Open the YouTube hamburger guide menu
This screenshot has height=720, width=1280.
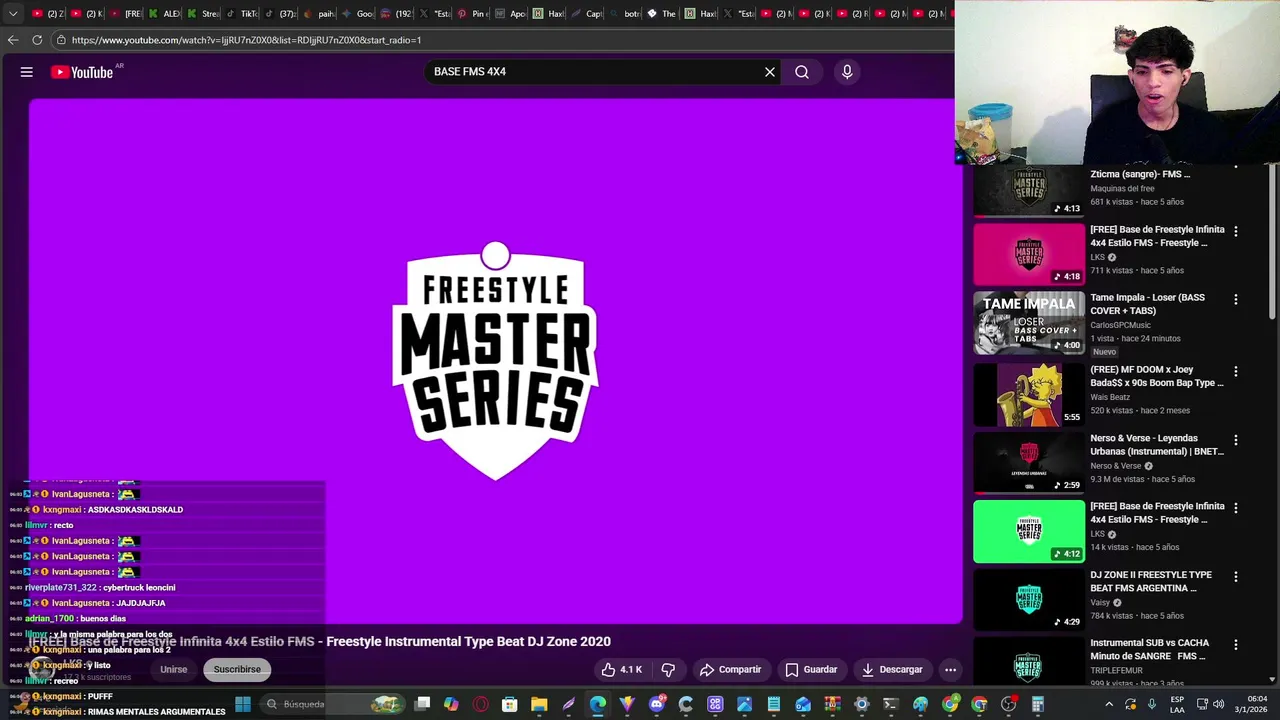(27, 72)
